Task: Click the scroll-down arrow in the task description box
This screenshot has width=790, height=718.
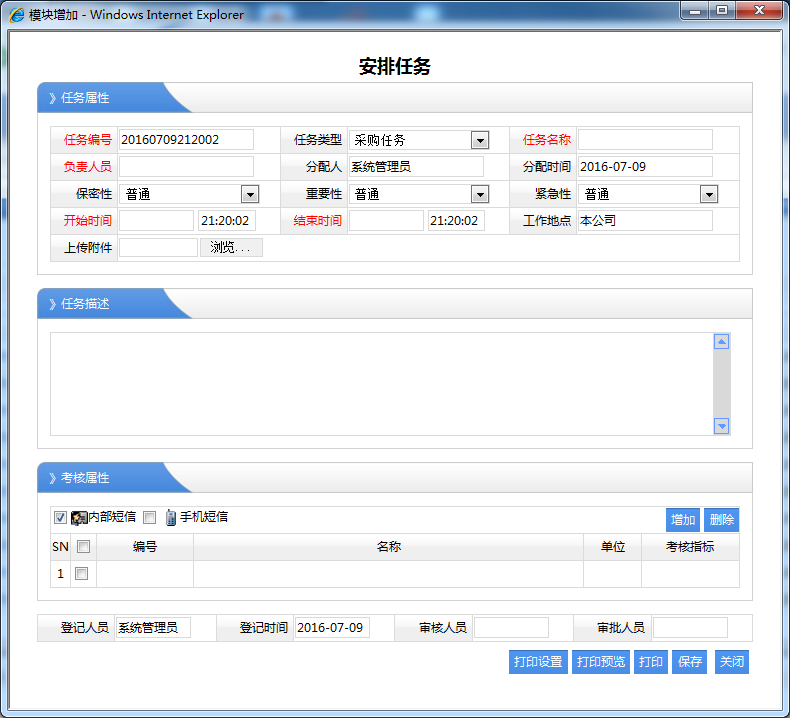Action: pyautogui.click(x=721, y=426)
